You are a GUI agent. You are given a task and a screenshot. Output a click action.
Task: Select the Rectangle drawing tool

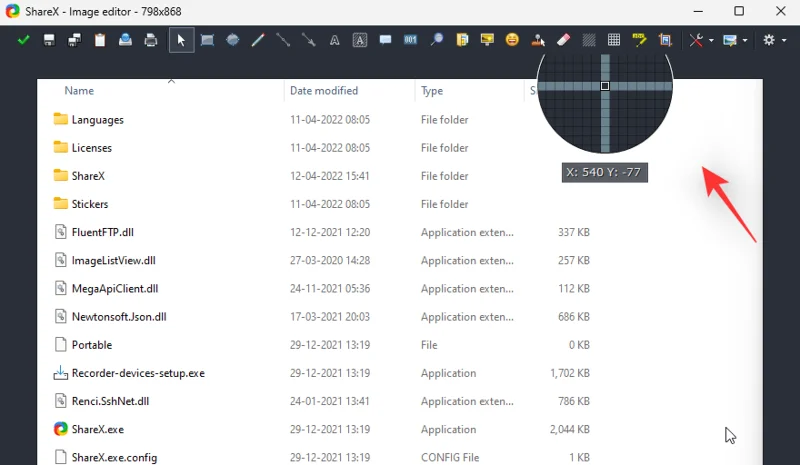point(207,40)
